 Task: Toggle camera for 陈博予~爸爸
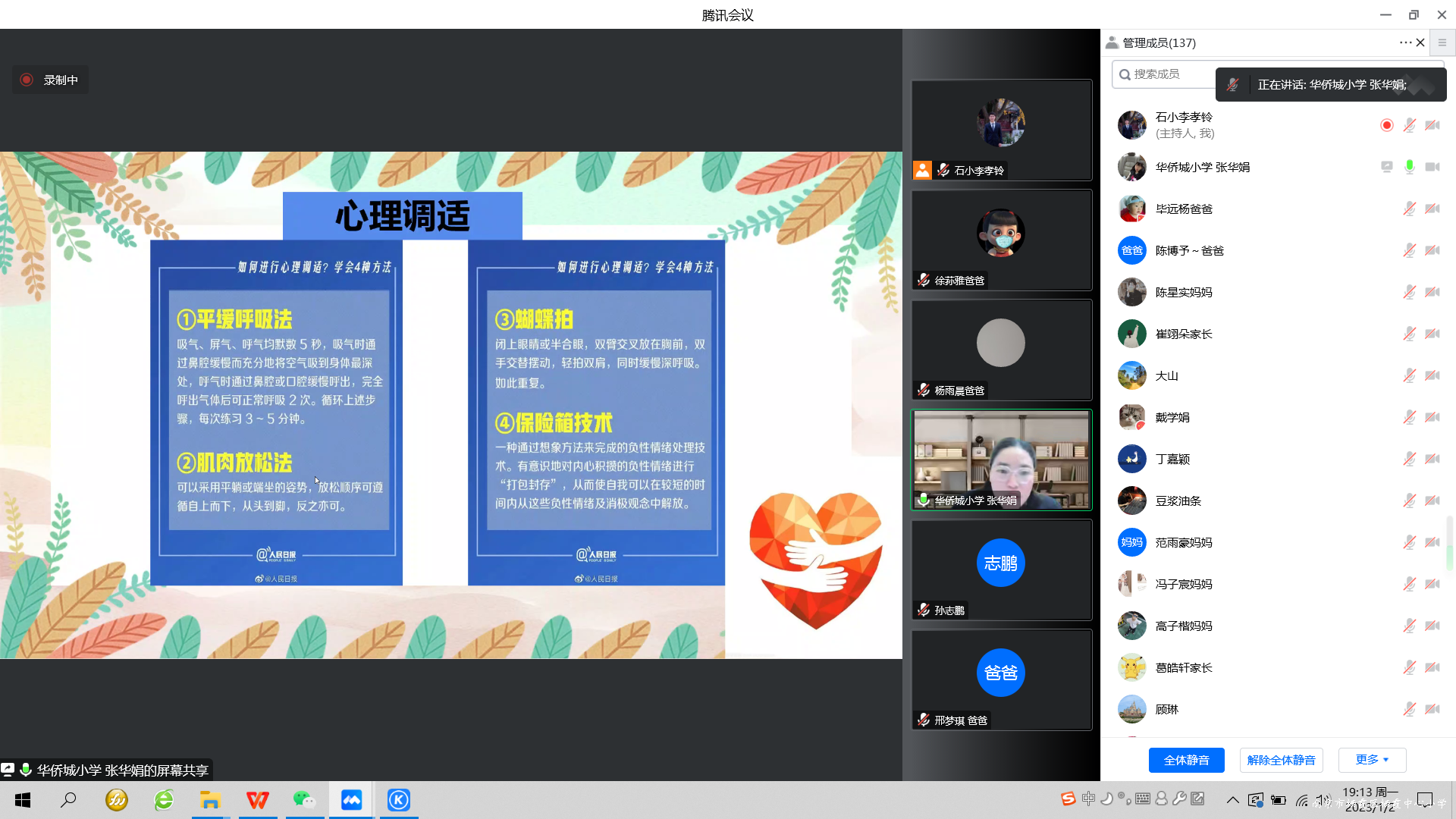(x=1432, y=250)
